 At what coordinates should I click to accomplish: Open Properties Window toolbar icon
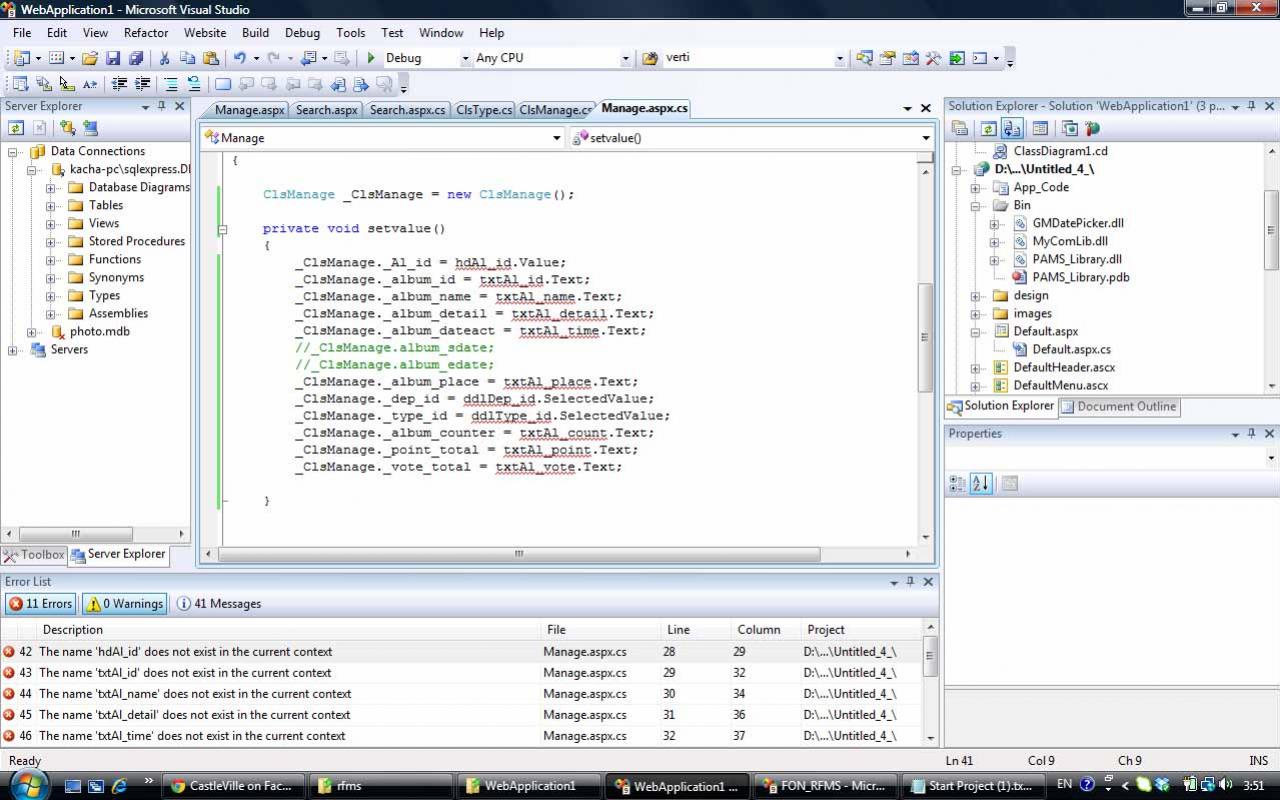click(x=887, y=58)
